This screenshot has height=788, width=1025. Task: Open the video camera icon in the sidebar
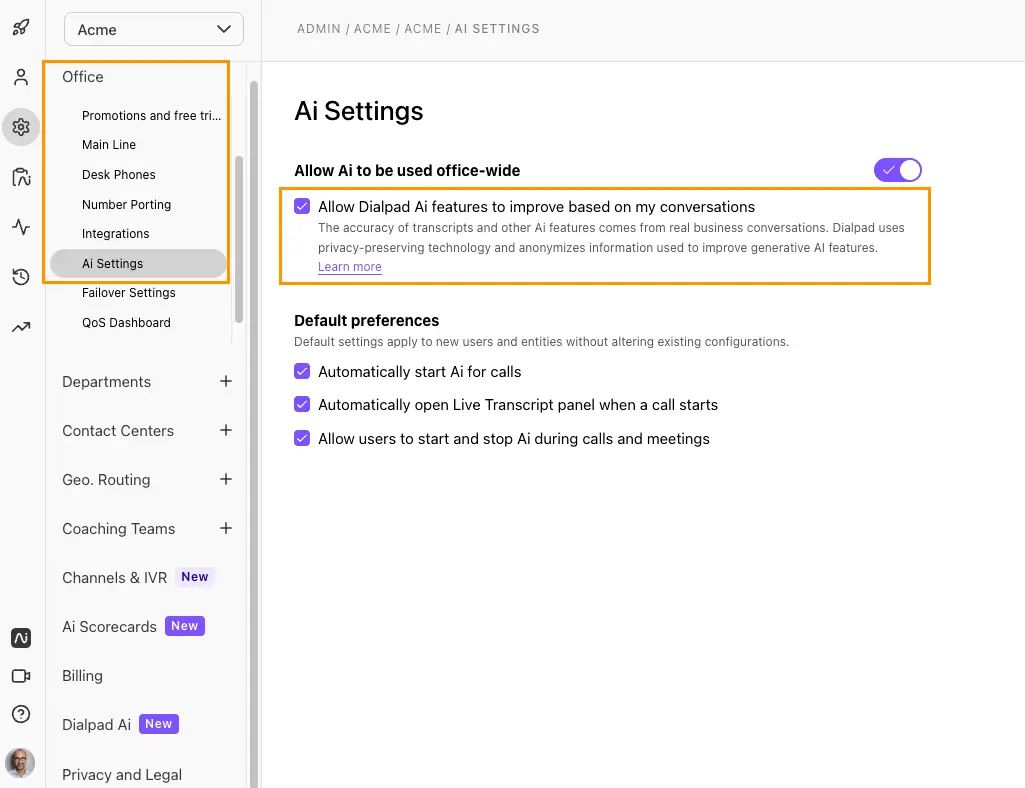point(21,676)
